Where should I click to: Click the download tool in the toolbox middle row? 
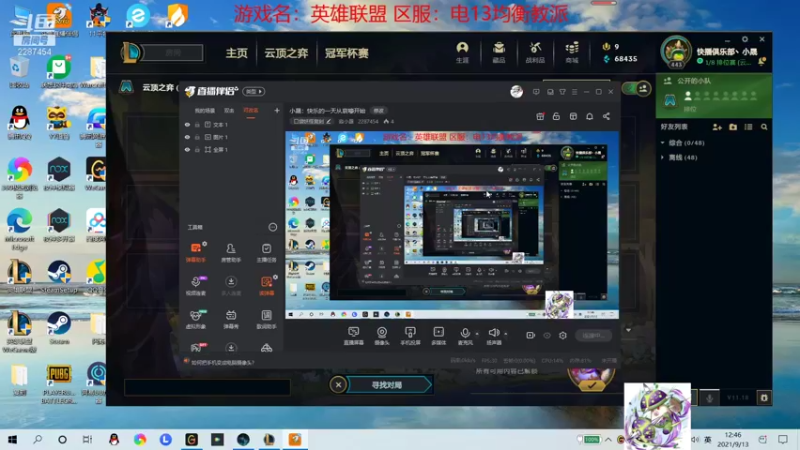(231, 286)
